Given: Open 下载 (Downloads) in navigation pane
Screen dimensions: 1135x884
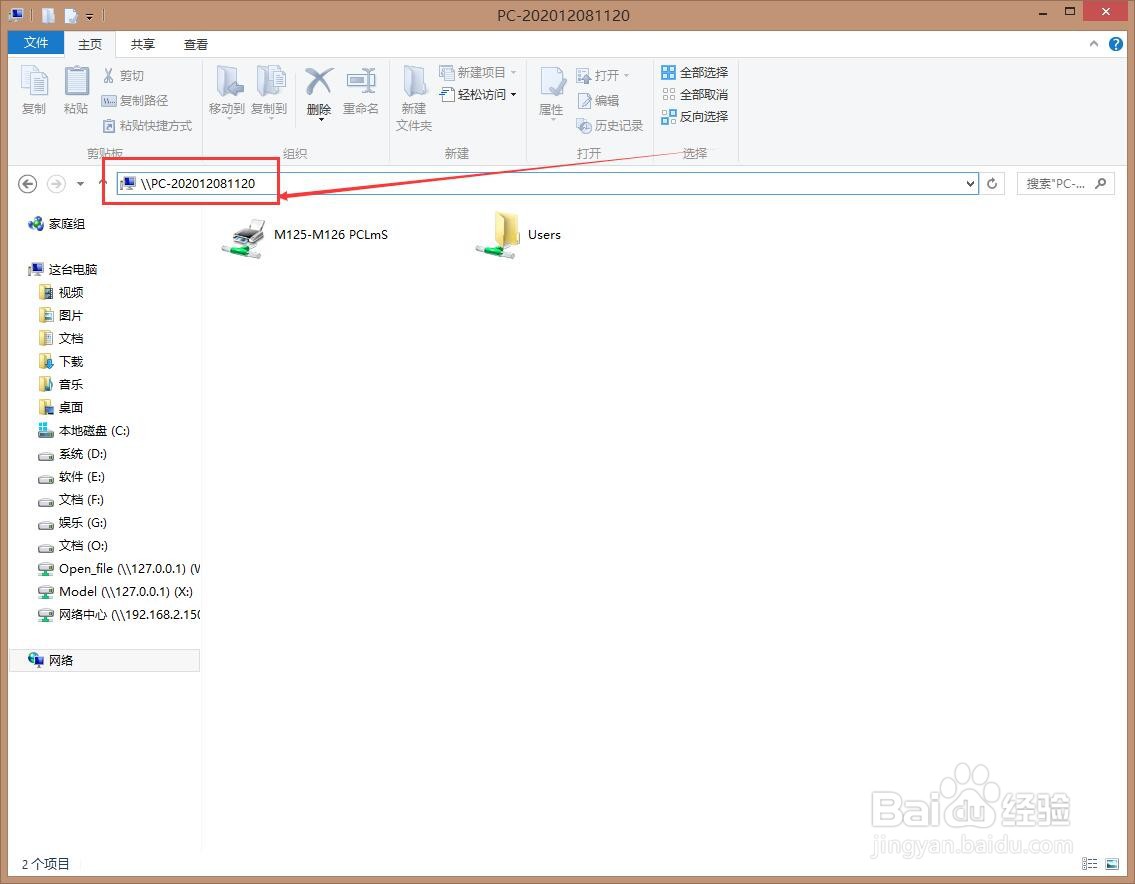Looking at the screenshot, I should pyautogui.click(x=61, y=361).
